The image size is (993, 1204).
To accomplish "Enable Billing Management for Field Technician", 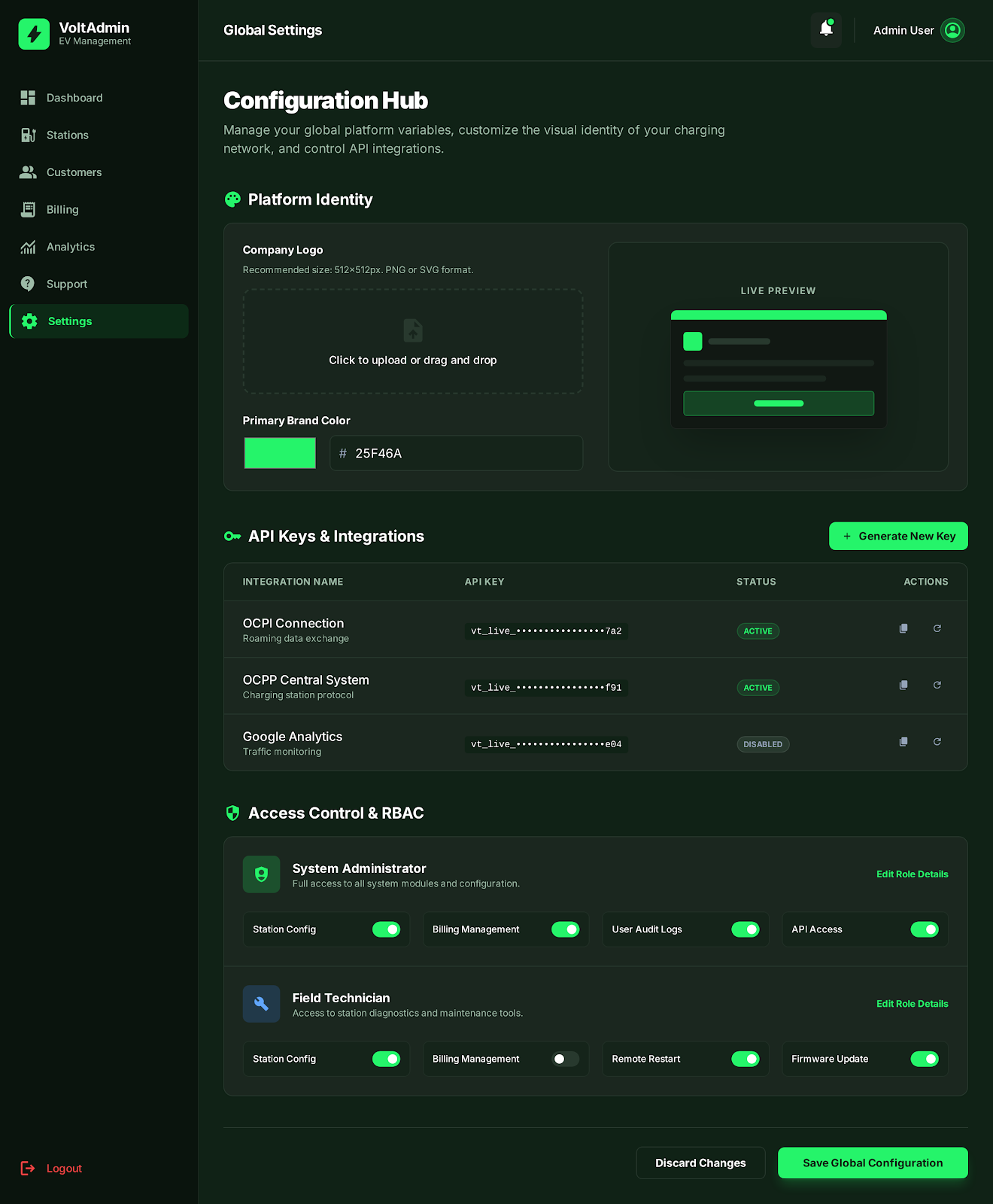I will point(565,1059).
